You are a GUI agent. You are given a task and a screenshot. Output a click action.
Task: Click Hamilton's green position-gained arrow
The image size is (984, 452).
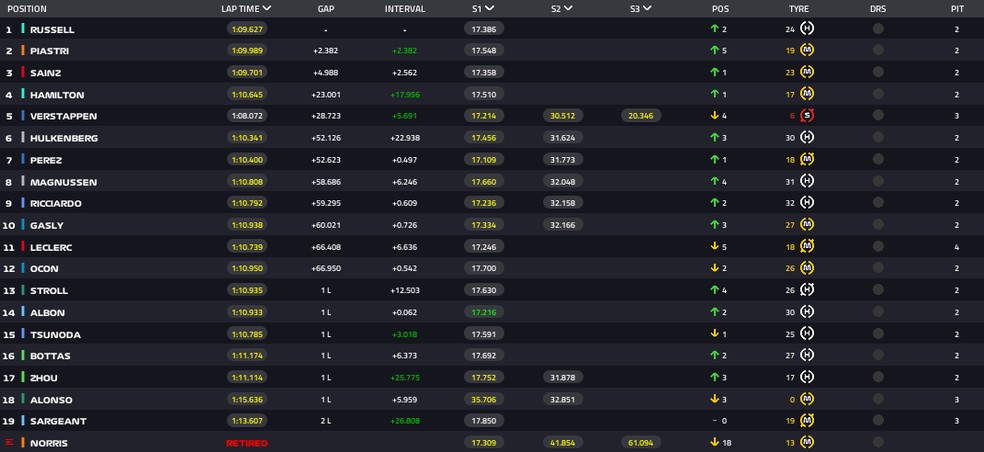coord(714,95)
